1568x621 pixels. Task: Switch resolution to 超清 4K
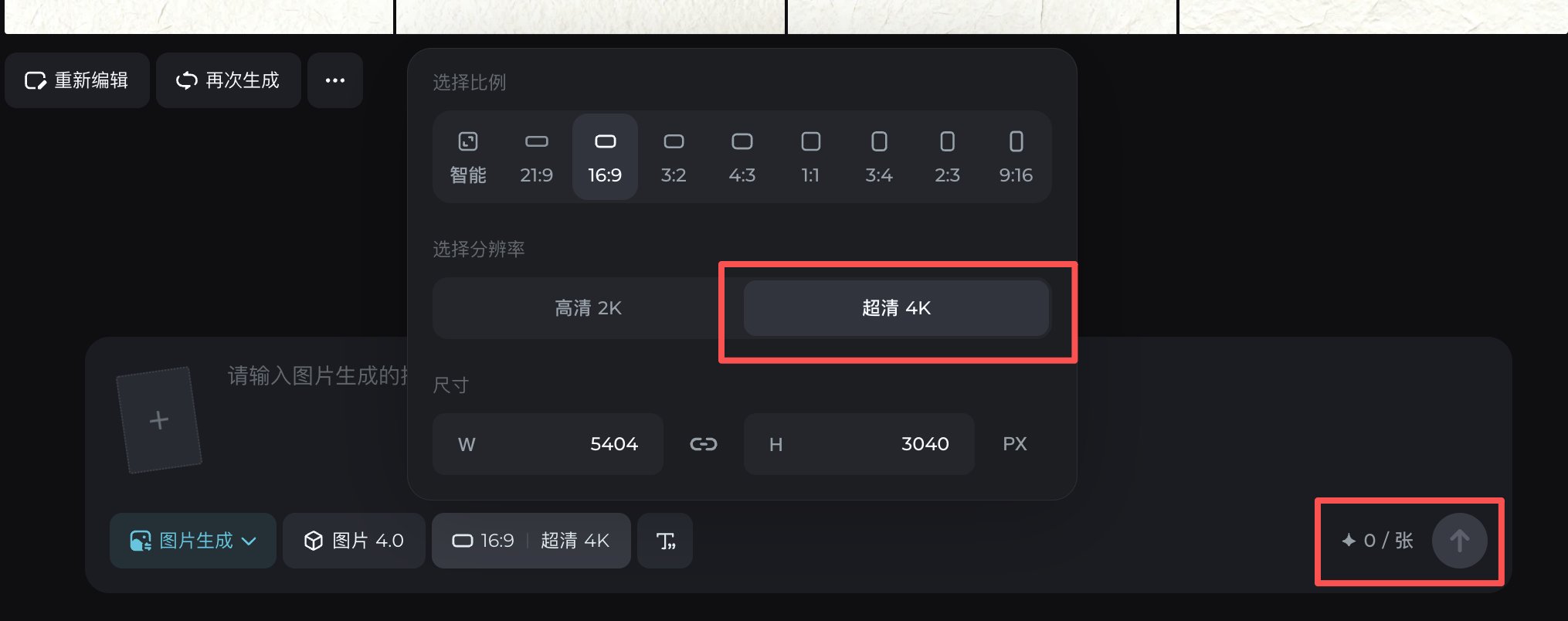pos(896,308)
